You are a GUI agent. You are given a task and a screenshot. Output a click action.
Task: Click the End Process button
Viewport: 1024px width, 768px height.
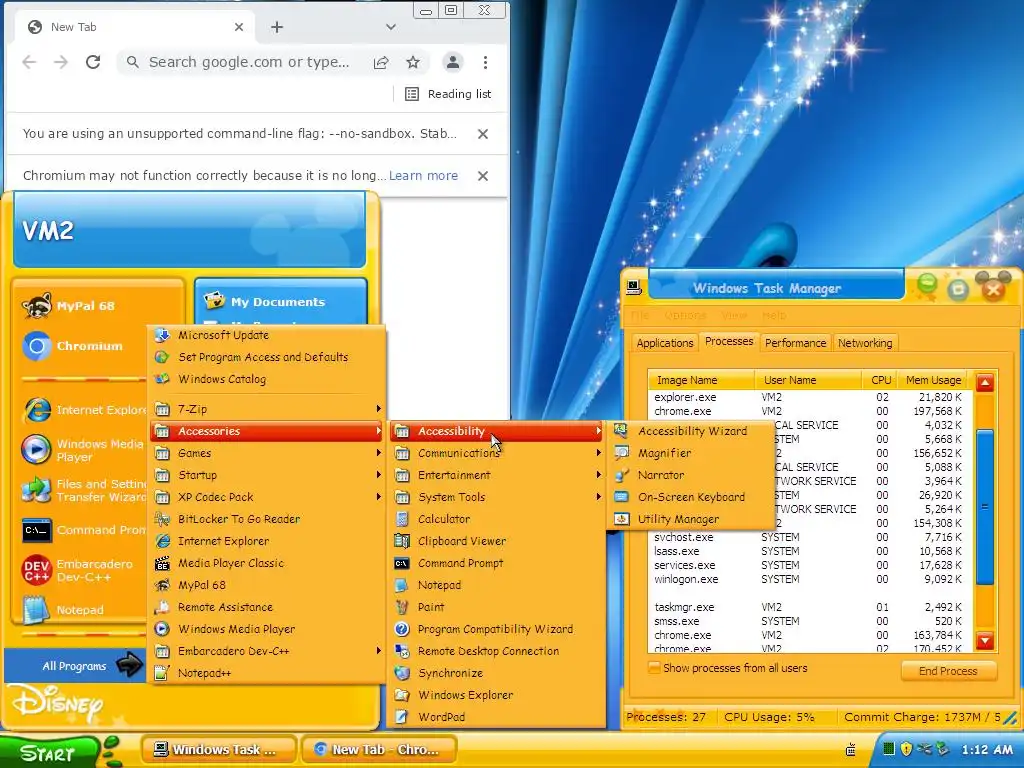click(948, 671)
